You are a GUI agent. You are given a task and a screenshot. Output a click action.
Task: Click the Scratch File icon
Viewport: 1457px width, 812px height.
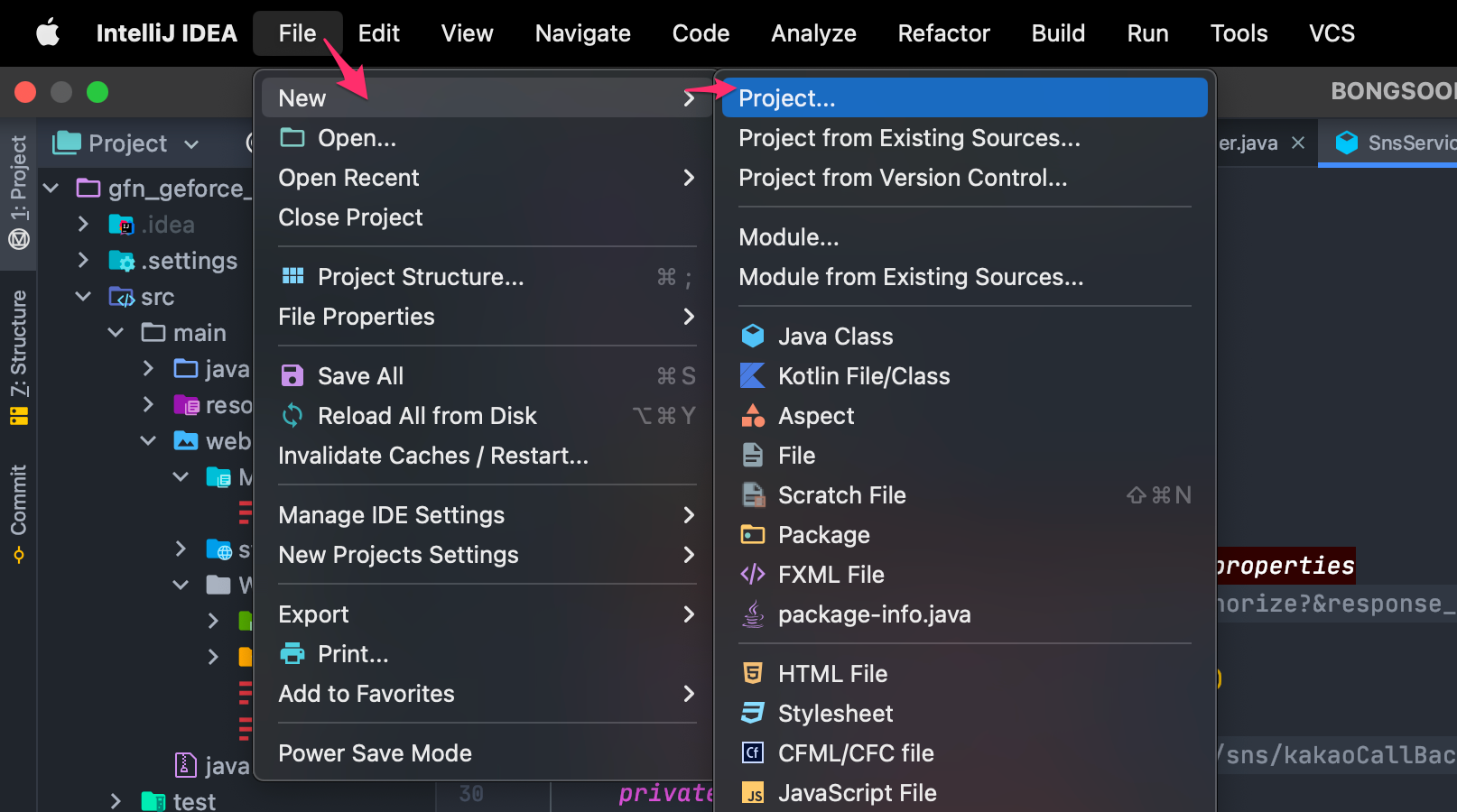click(753, 495)
